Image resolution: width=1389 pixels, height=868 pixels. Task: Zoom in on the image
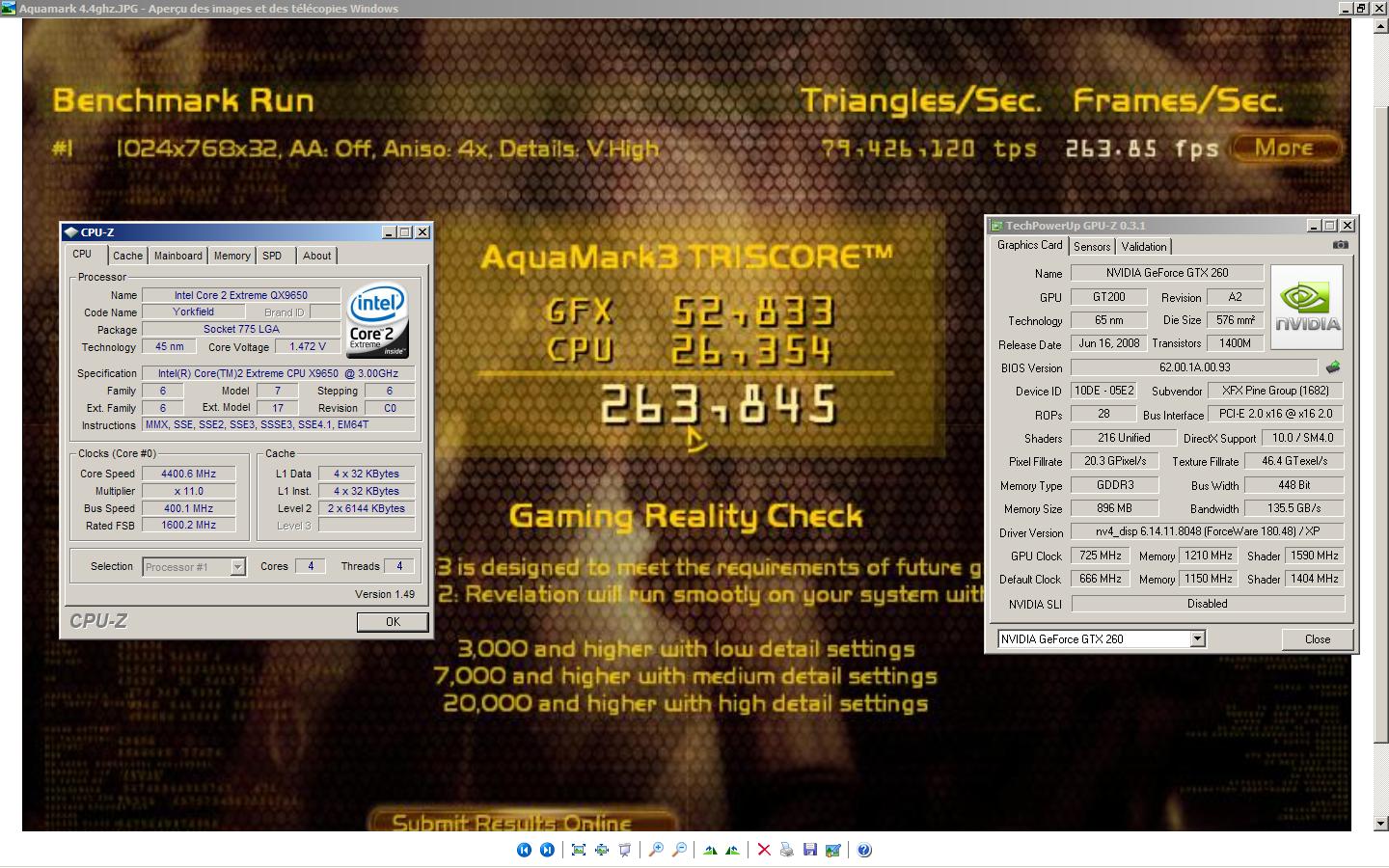656,850
